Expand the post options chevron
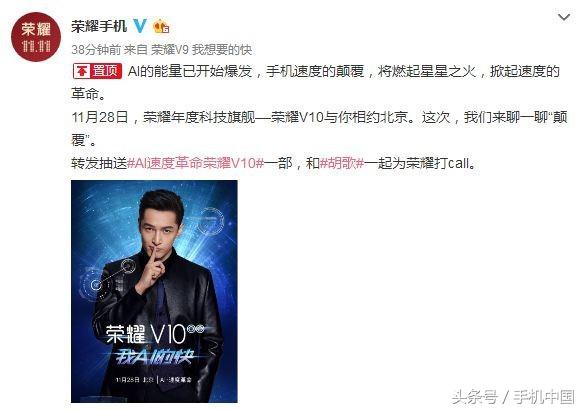This screenshot has height=410, width=584. pyautogui.click(x=564, y=17)
